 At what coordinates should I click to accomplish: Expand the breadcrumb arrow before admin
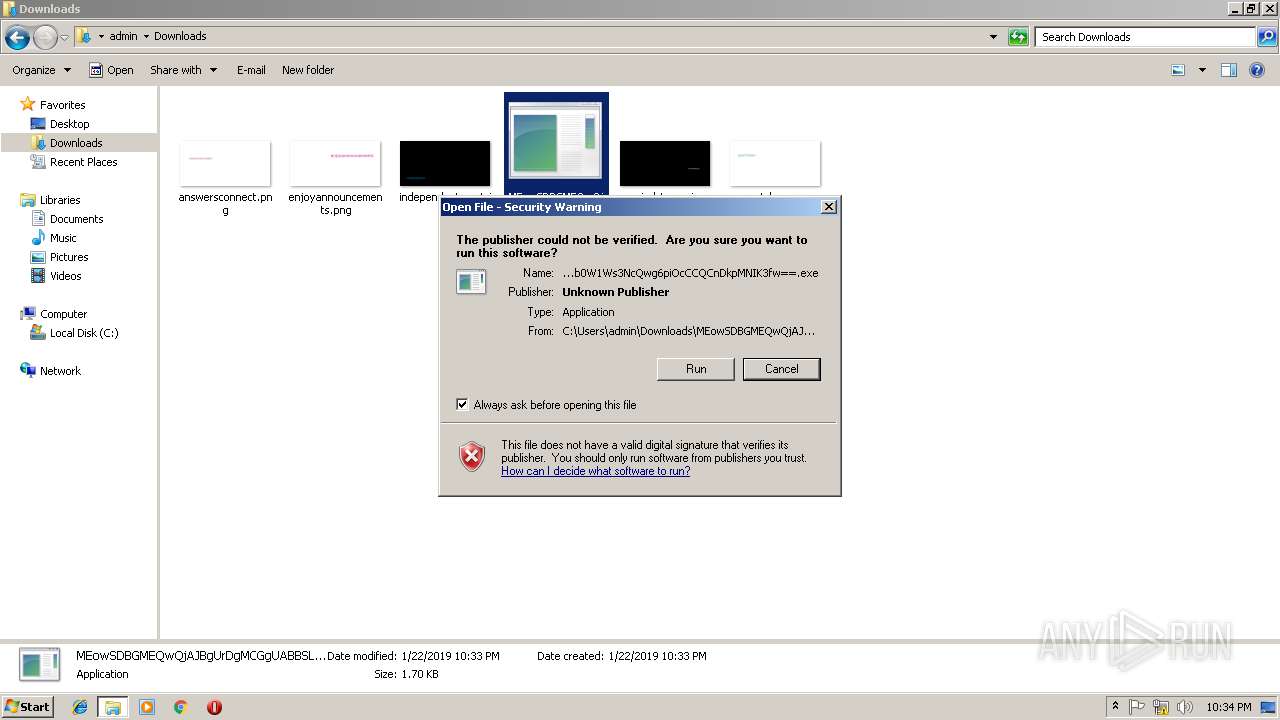point(101,36)
